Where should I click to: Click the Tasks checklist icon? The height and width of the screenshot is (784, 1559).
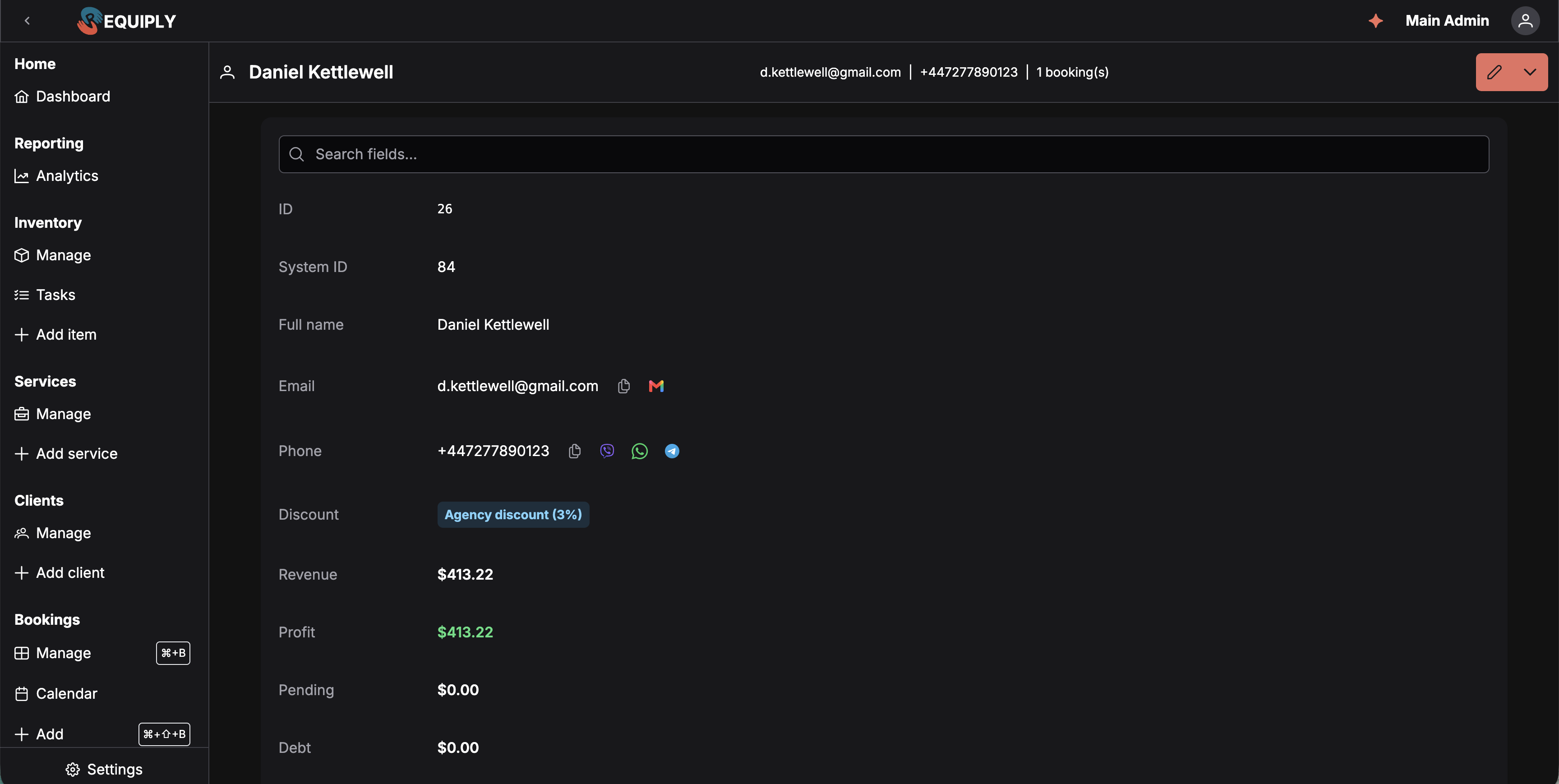[x=22, y=295]
